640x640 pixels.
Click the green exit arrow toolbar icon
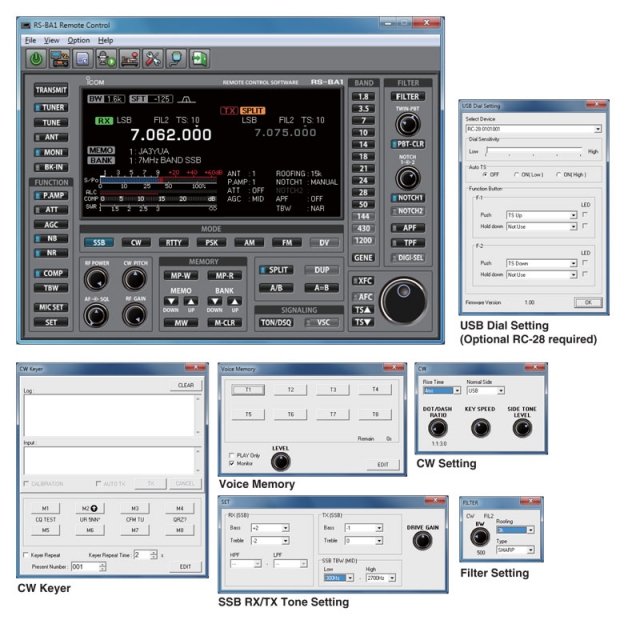click(203, 59)
